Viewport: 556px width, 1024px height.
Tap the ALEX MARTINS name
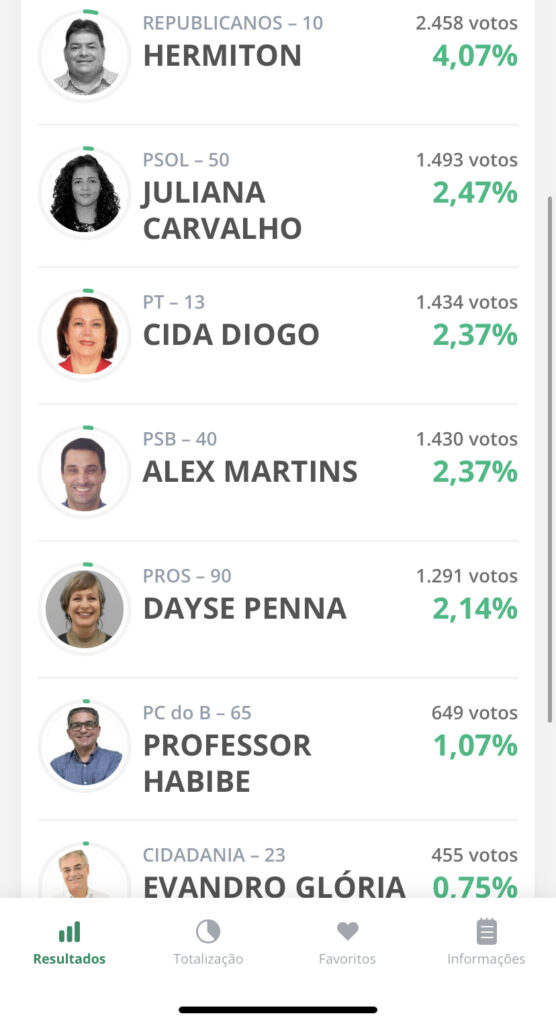pos(250,472)
